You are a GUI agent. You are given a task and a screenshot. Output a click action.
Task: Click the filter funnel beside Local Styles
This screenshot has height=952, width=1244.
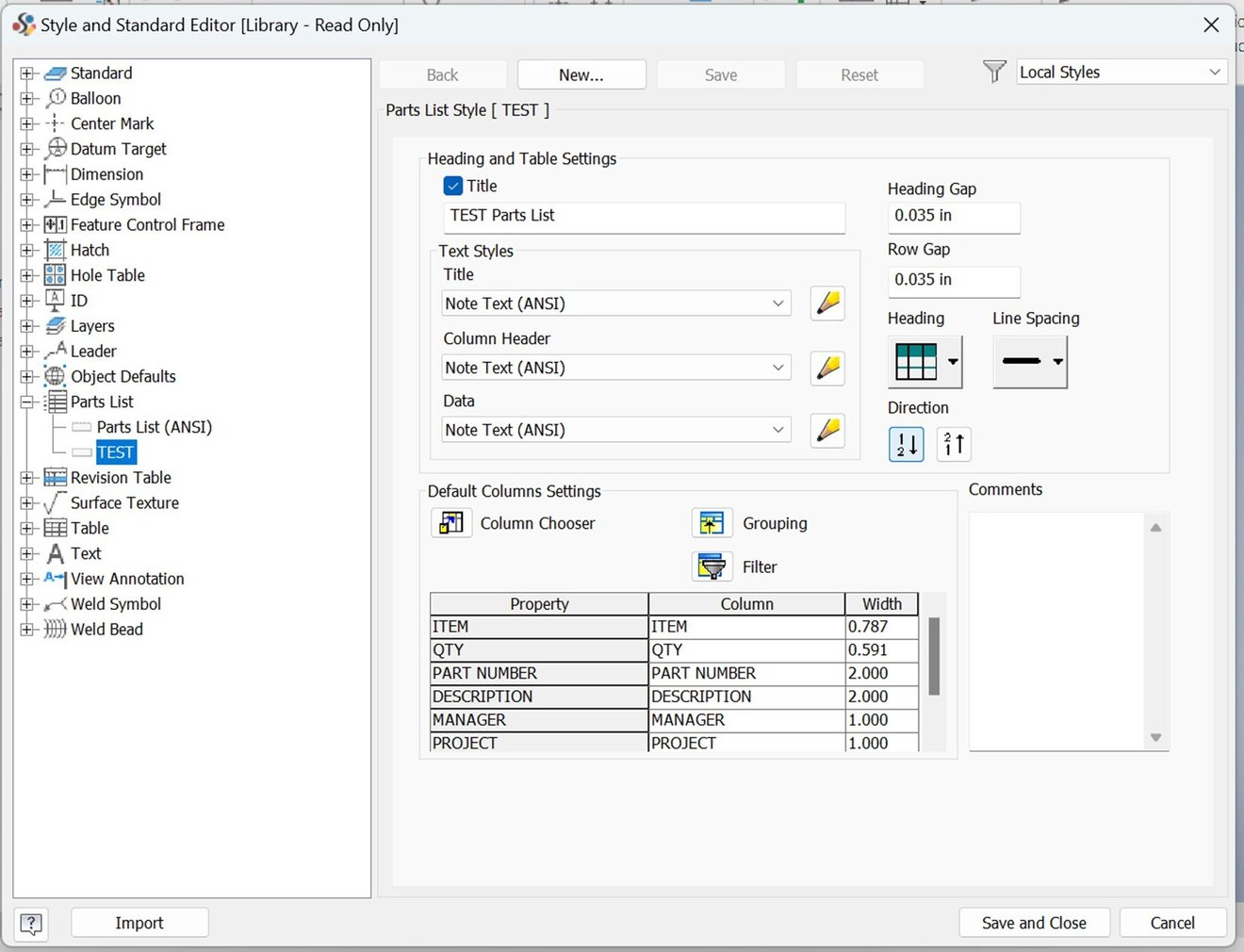[x=994, y=71]
